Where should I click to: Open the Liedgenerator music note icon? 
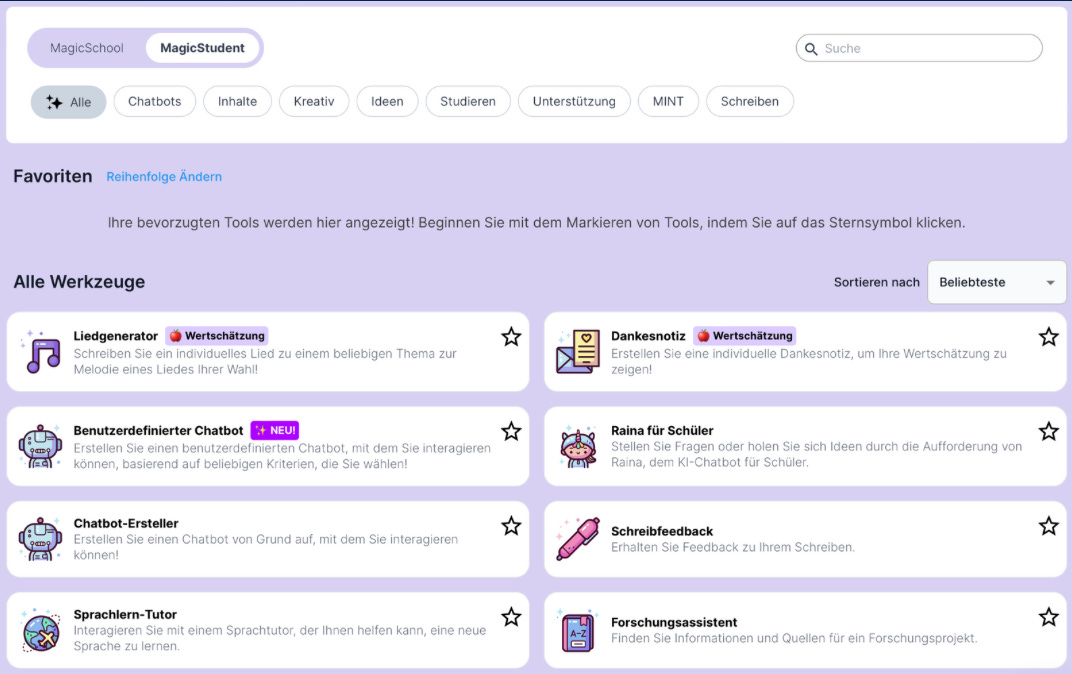pos(41,352)
